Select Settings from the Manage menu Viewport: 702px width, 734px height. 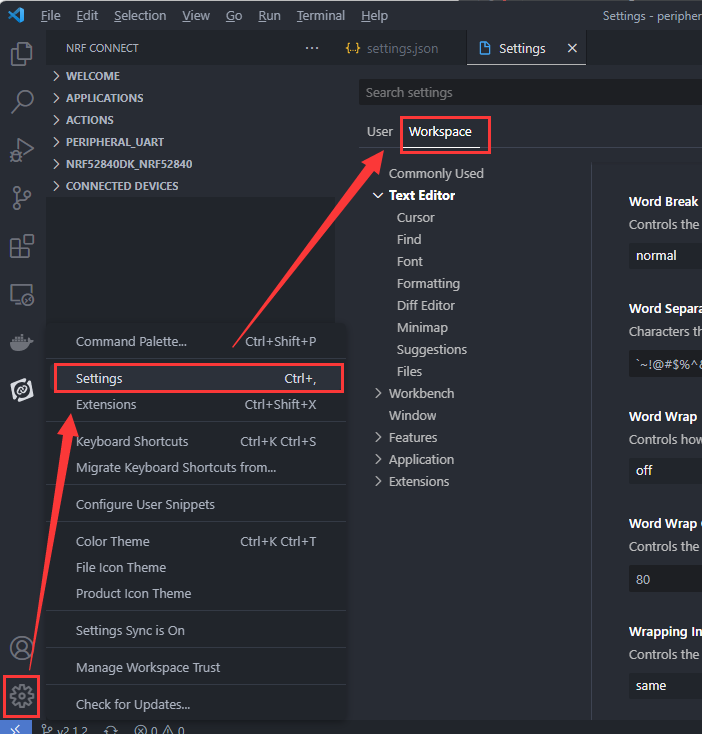tap(195, 379)
